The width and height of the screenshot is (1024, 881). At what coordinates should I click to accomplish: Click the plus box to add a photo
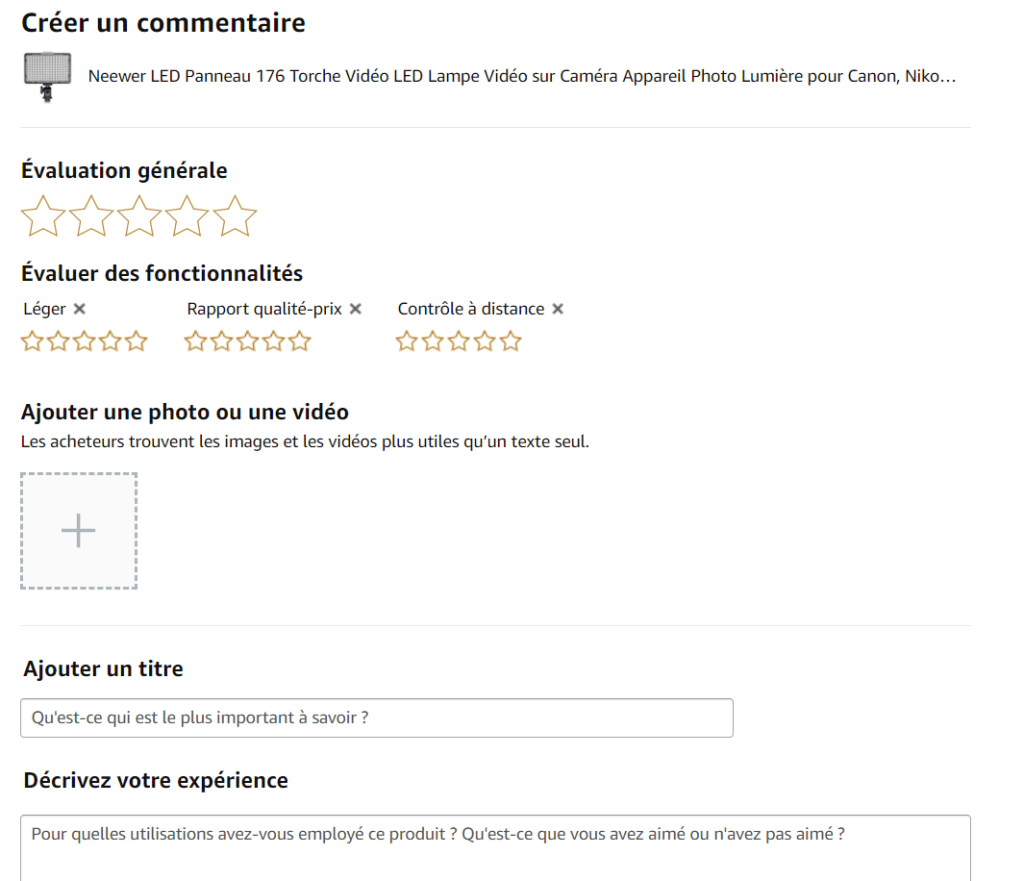pos(79,531)
